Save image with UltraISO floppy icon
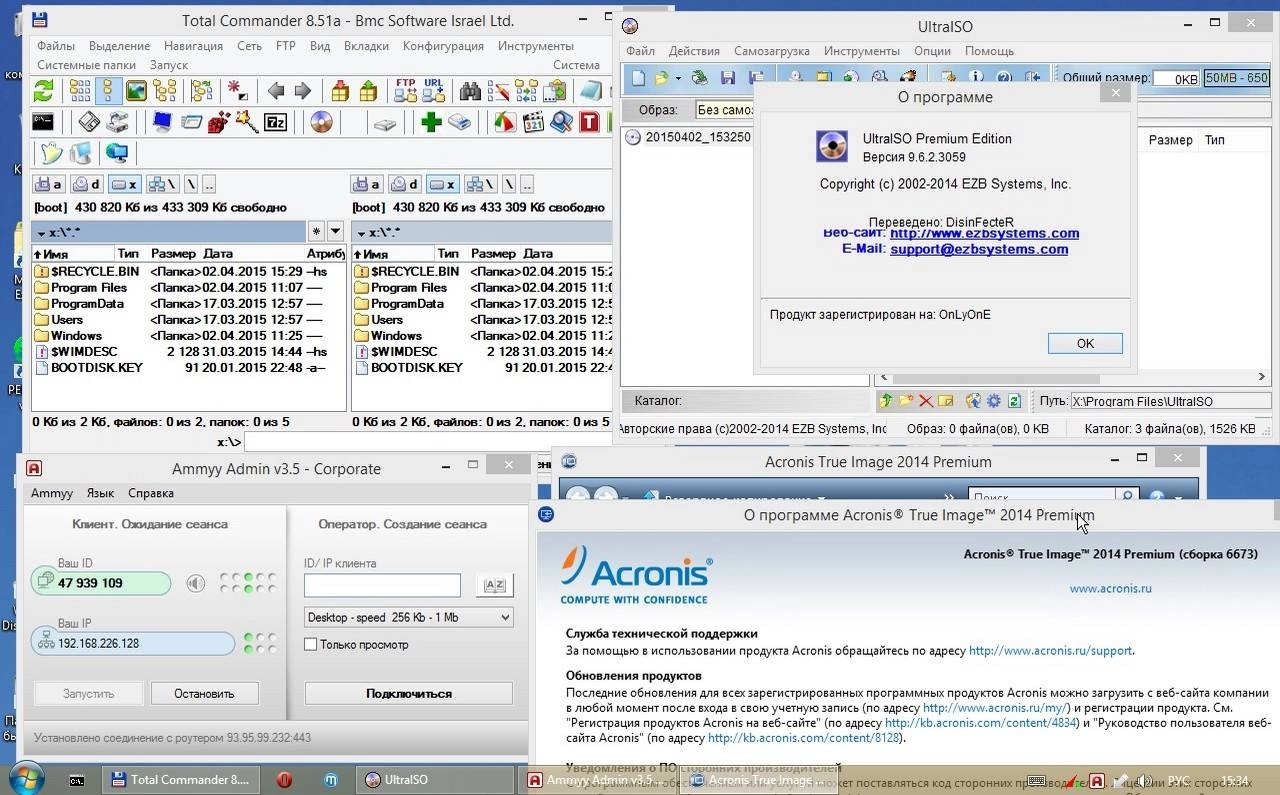This screenshot has height=795, width=1280. [728, 78]
